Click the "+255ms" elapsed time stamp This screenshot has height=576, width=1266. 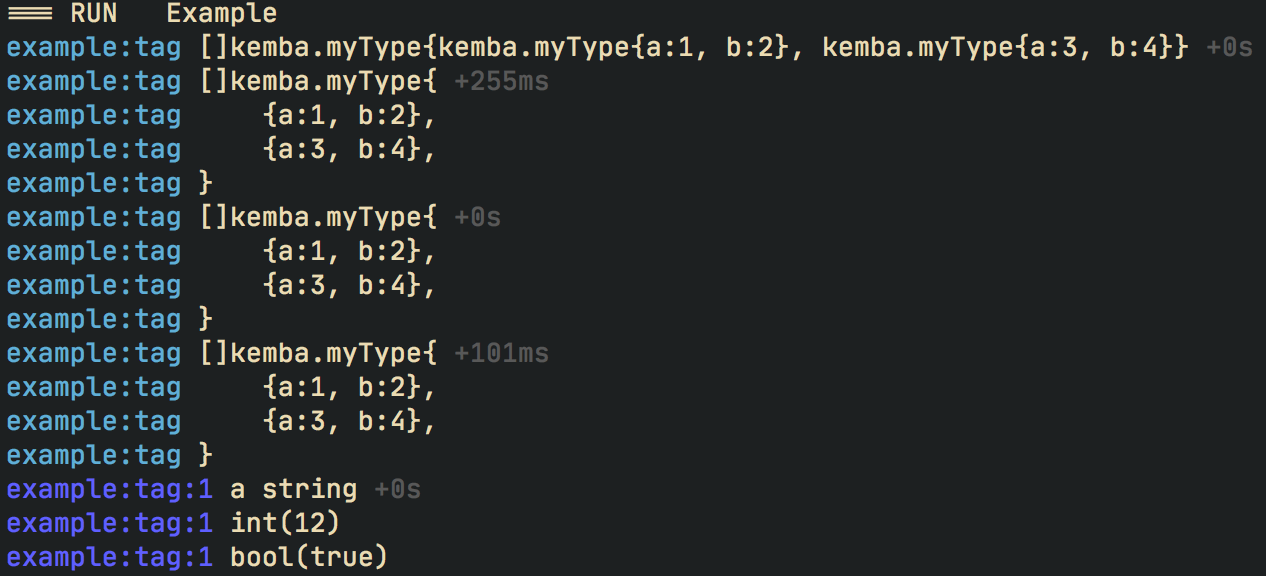click(501, 81)
